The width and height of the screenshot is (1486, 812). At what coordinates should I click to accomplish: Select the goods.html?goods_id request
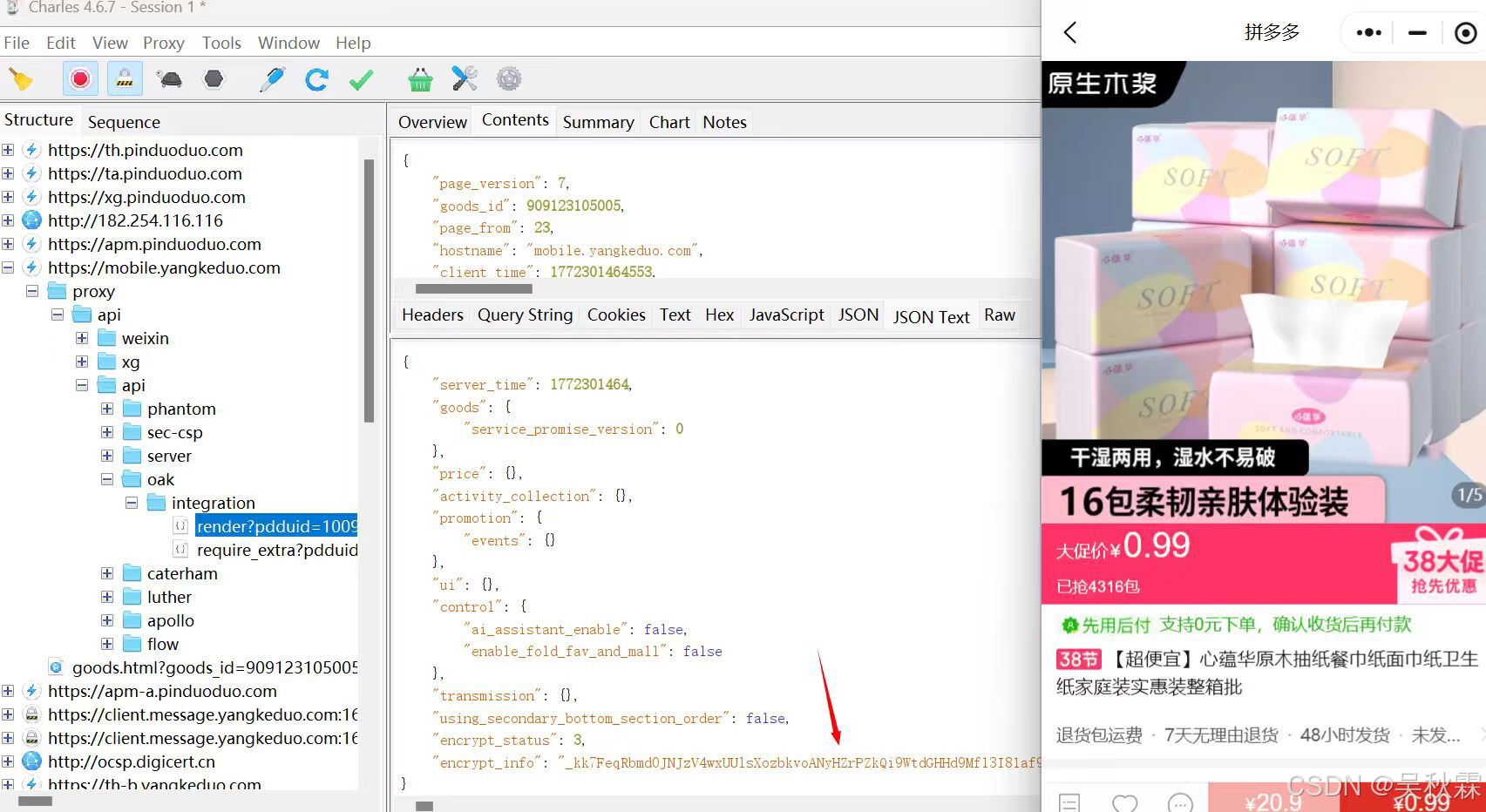214,667
